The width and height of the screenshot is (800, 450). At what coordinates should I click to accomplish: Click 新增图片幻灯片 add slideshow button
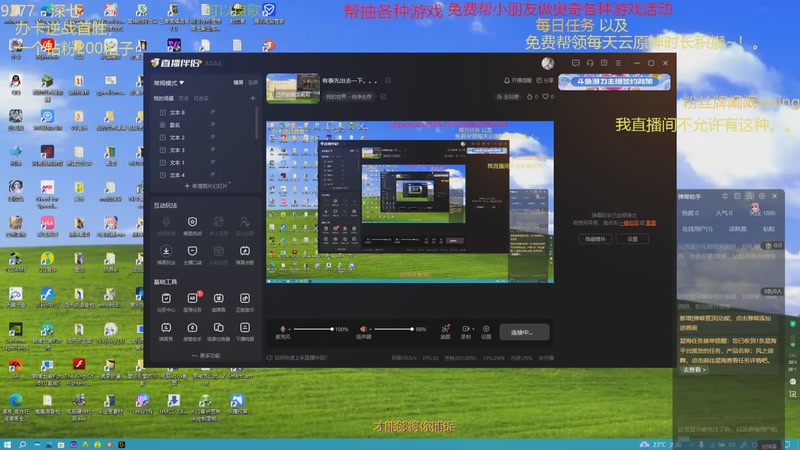[206, 186]
